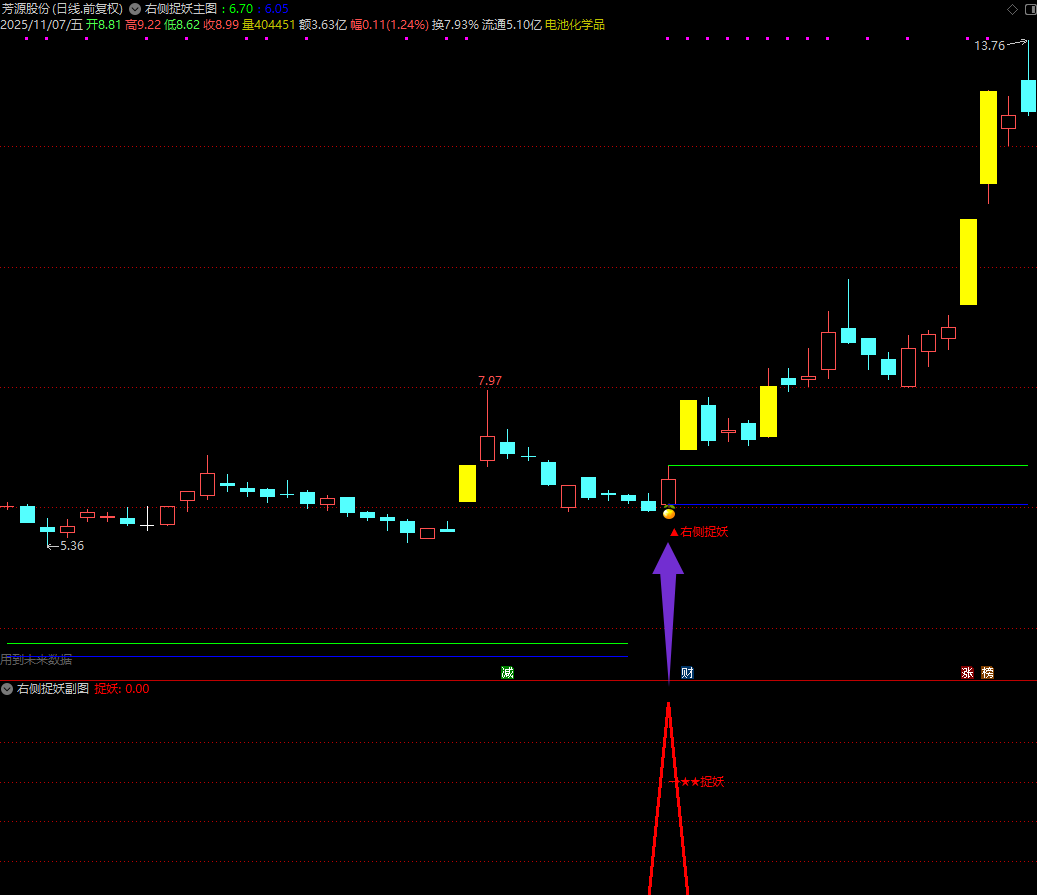Click the gold coin signal icon
Viewport: 1037px width, 895px height.
click(669, 514)
